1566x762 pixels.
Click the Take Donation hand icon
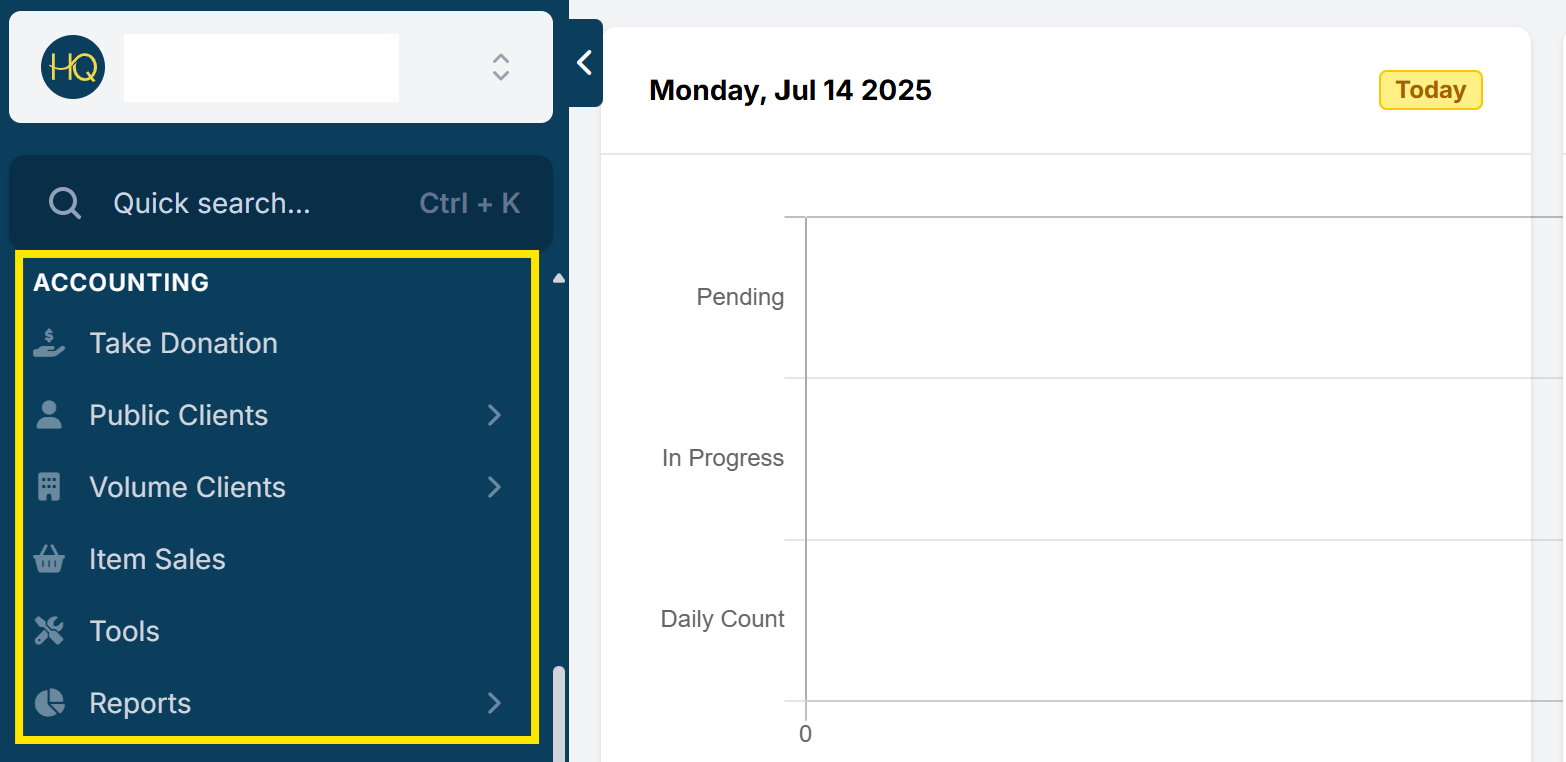point(49,343)
